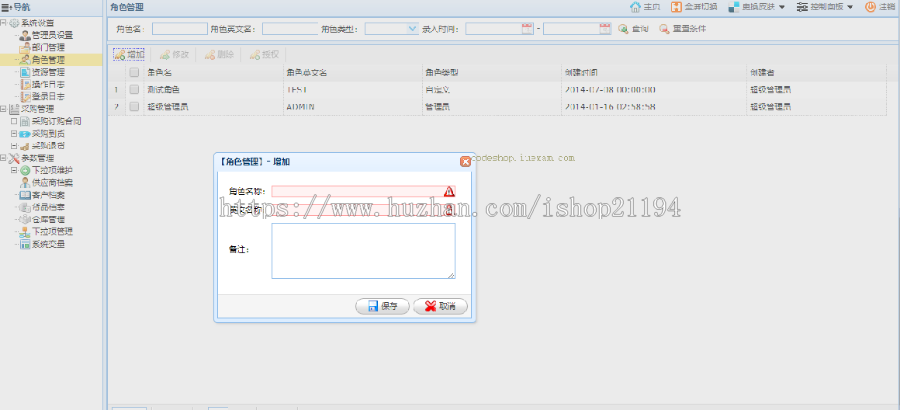Tick the select-all checkbox in table header
The width and height of the screenshot is (900, 410).
click(134, 72)
